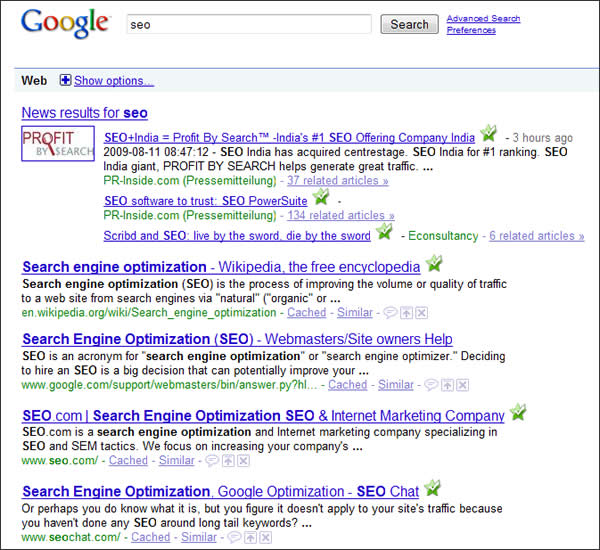The width and height of the screenshot is (600, 550).
Task: Remove the seochat.com result using X icon
Action: coord(263,537)
